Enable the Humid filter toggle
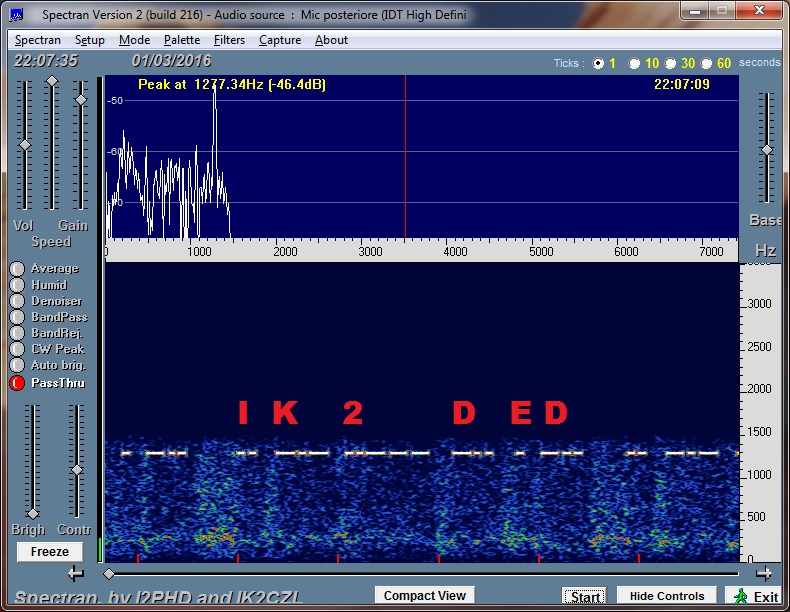The image size is (790, 612). coord(17,285)
